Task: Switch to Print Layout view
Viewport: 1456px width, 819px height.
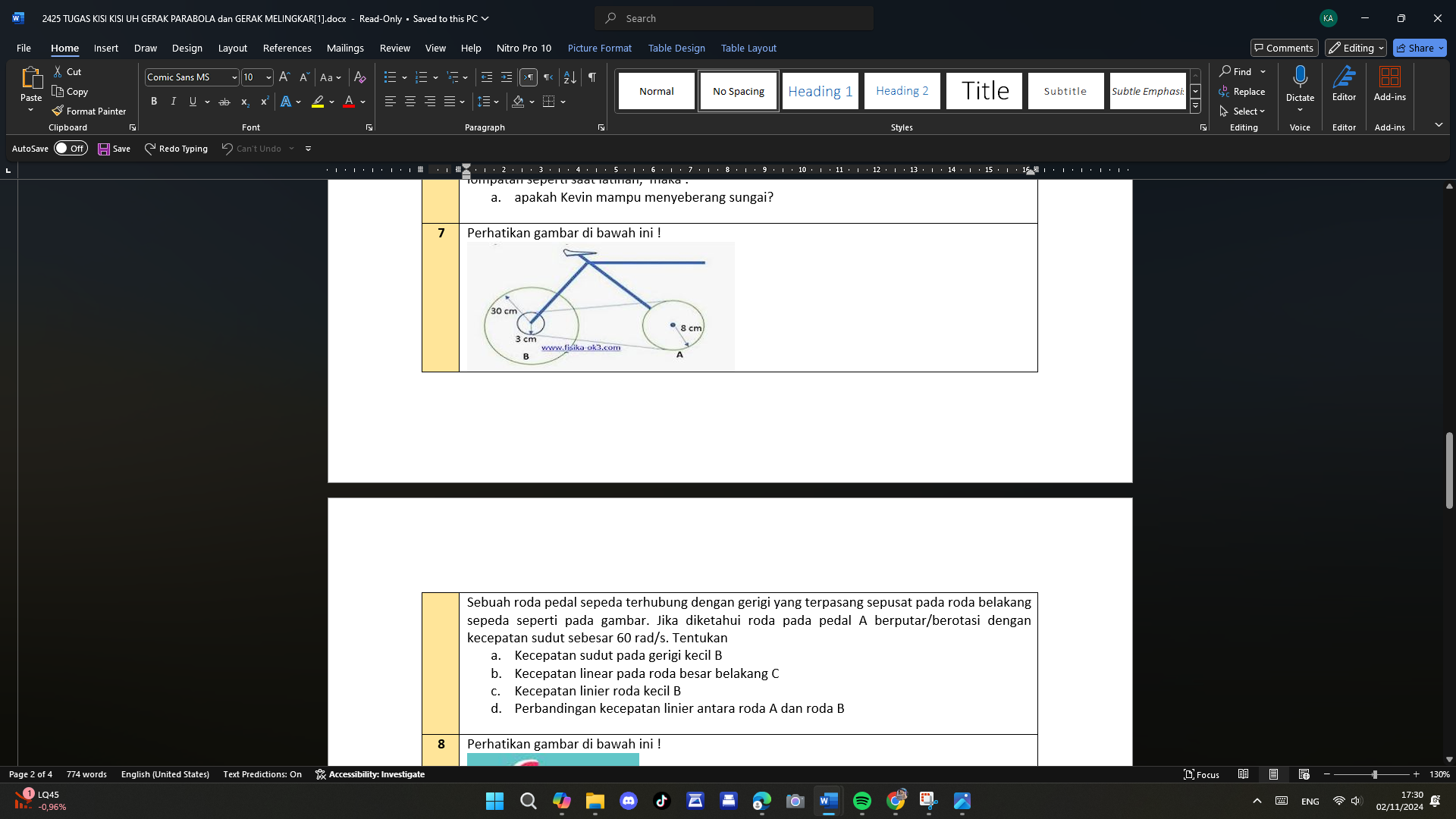Action: 1273,774
